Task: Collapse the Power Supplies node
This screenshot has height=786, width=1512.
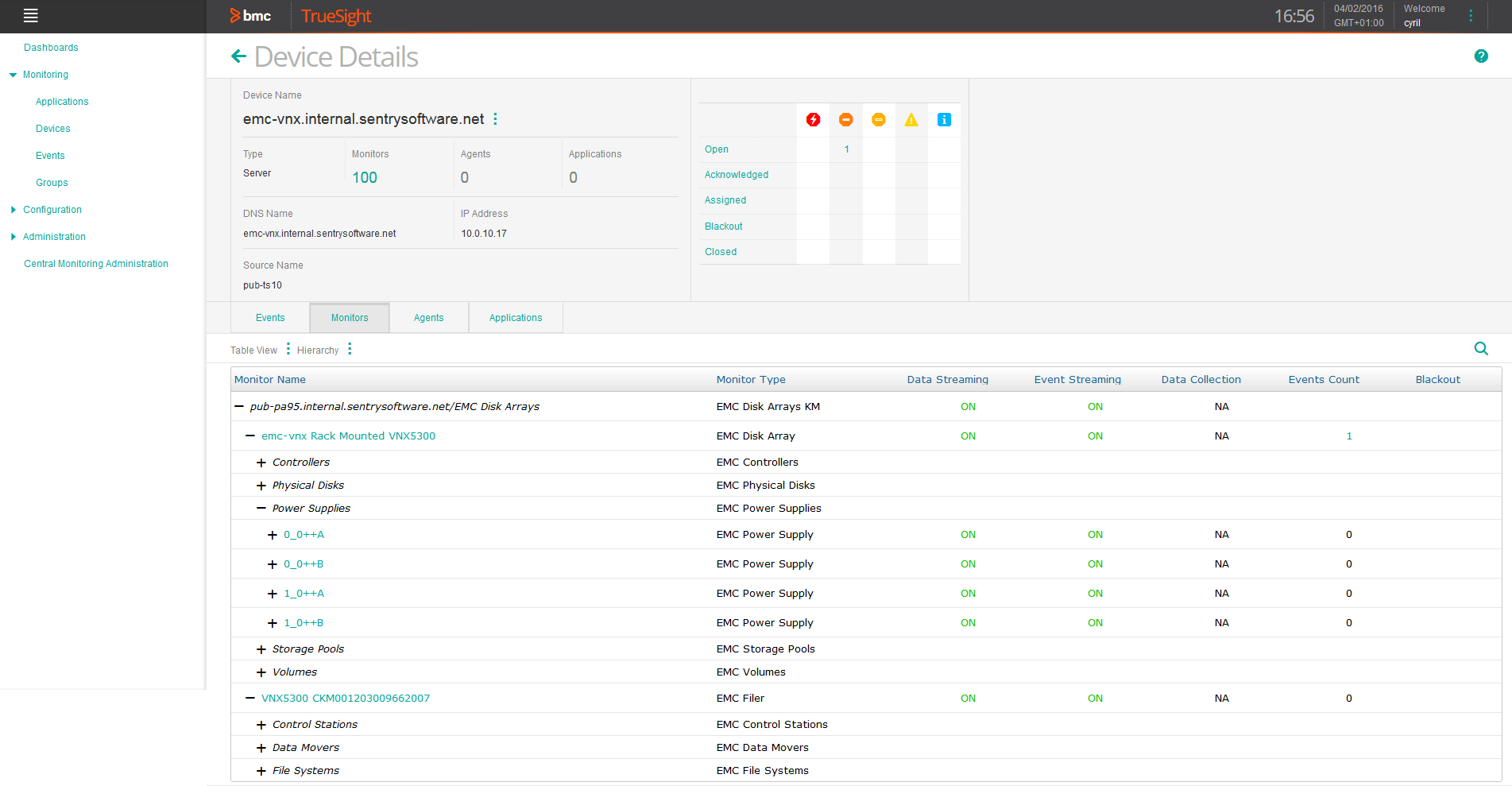Action: [x=261, y=508]
